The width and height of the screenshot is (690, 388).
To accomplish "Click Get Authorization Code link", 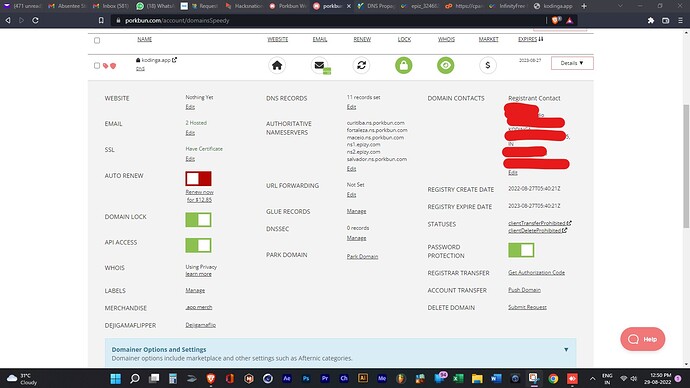I will click(536, 273).
